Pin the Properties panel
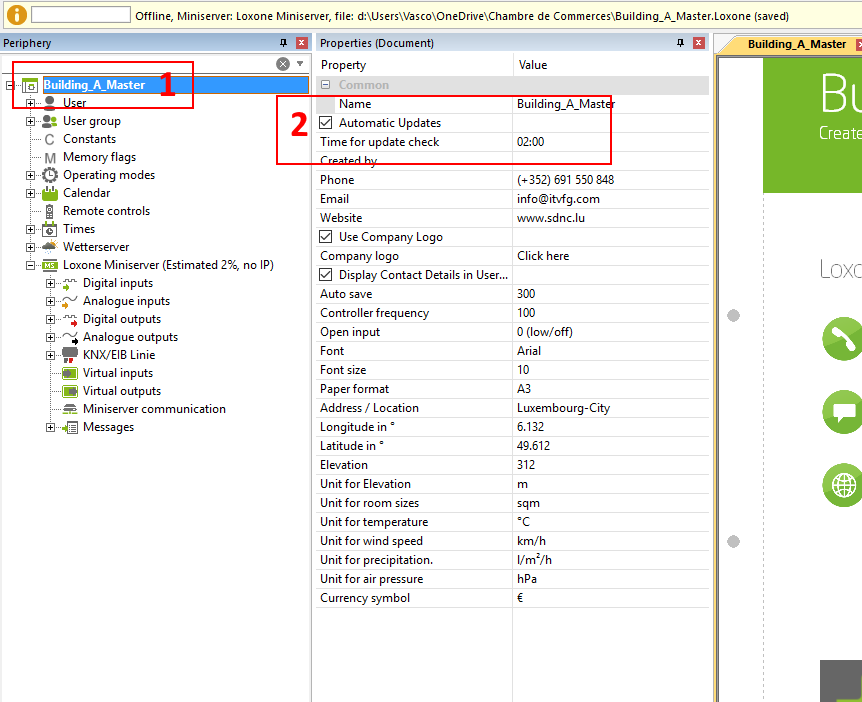Viewport: 862px width, 702px height. click(x=680, y=43)
